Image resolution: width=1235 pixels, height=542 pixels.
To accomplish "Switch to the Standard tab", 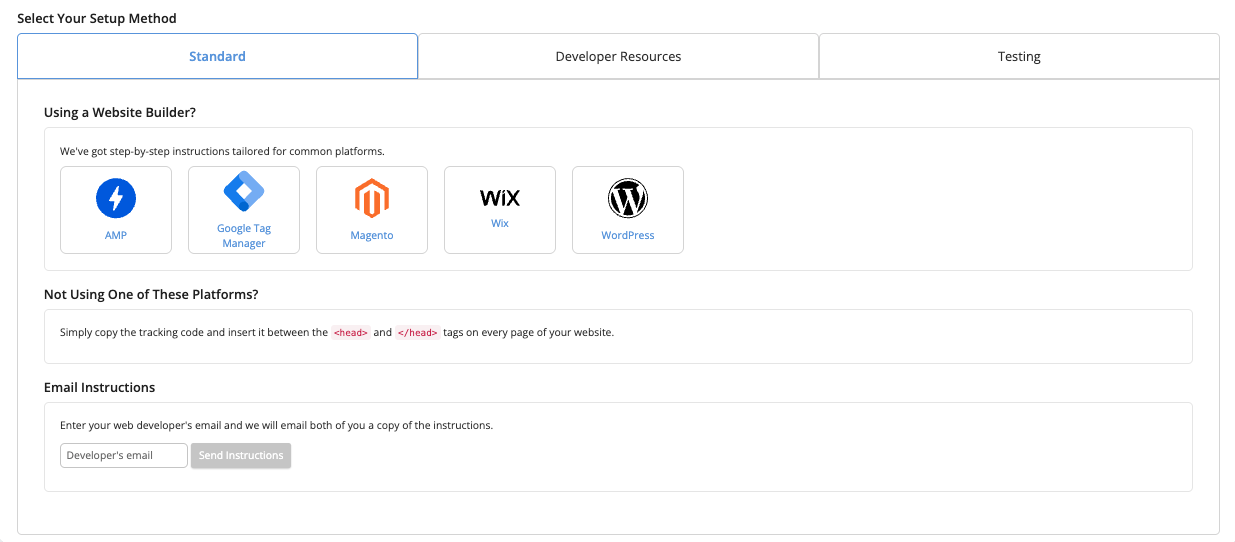I will pyautogui.click(x=217, y=56).
